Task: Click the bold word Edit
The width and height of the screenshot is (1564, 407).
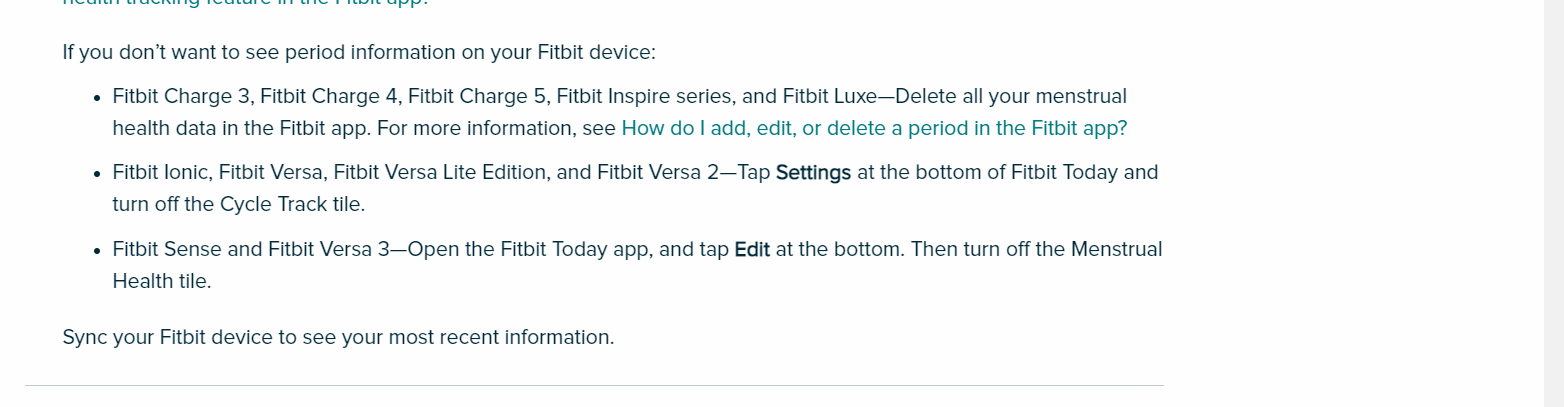Action: [x=752, y=249]
